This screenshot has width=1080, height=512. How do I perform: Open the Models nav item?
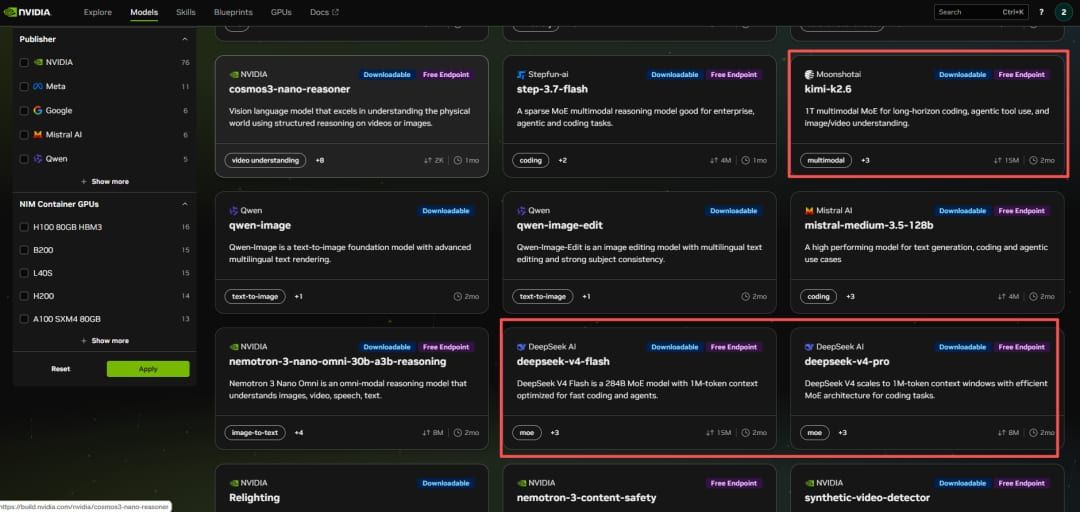click(144, 12)
